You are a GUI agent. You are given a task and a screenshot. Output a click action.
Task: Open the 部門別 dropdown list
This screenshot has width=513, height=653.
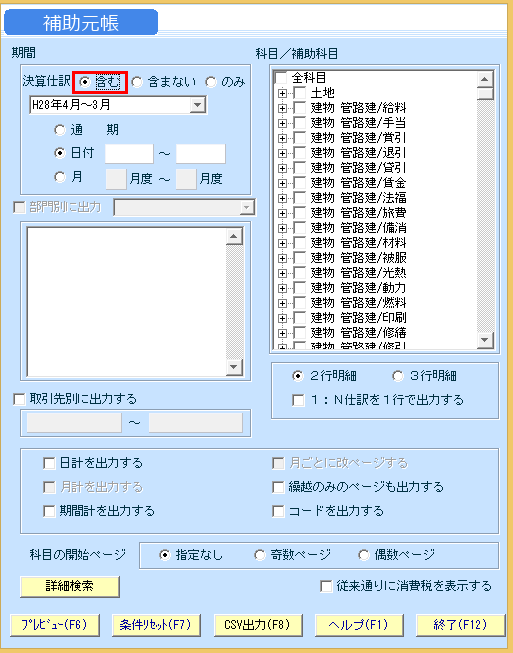(x=247, y=207)
